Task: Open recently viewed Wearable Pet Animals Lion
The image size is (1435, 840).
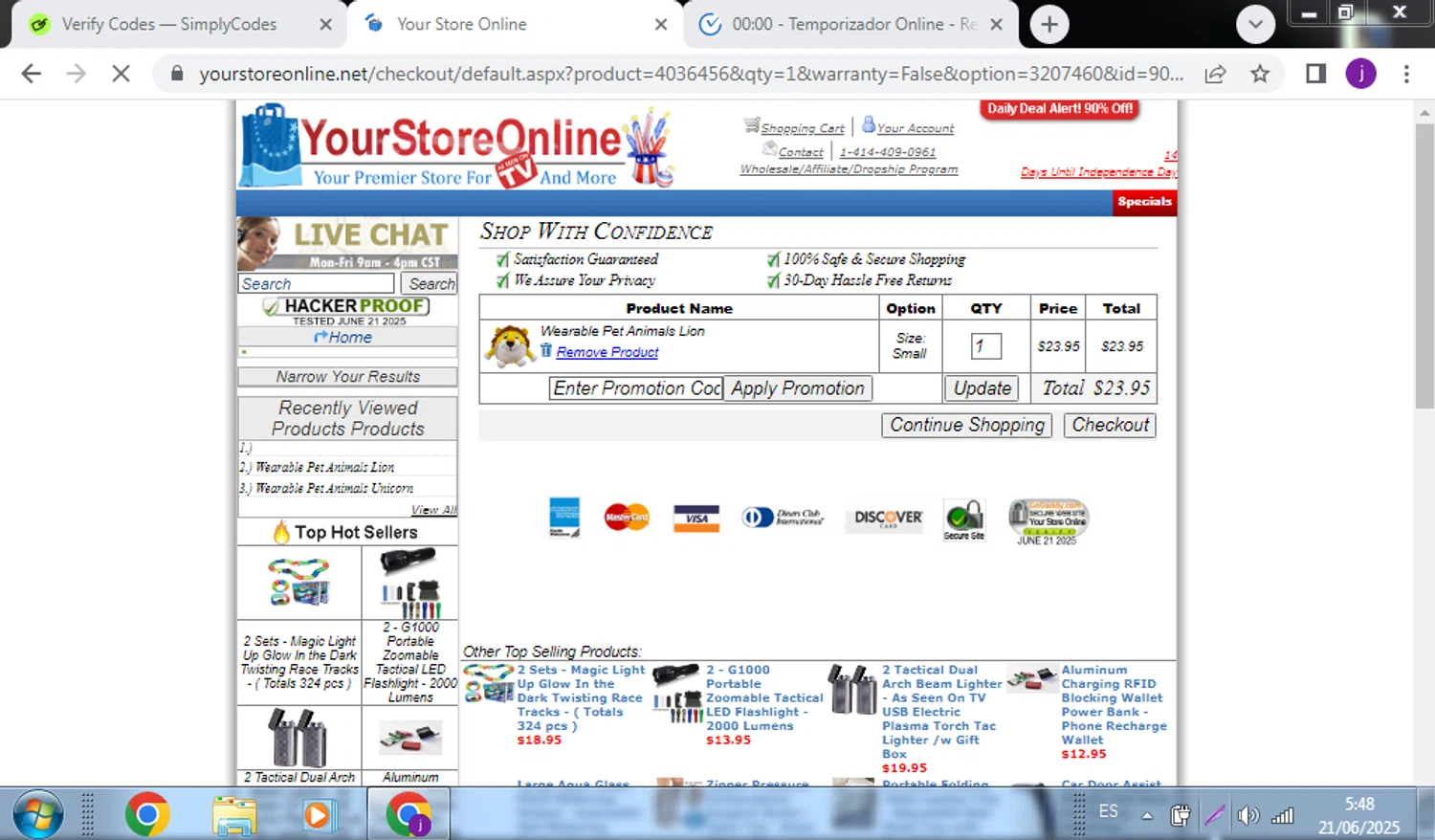Action: pyautogui.click(x=325, y=467)
